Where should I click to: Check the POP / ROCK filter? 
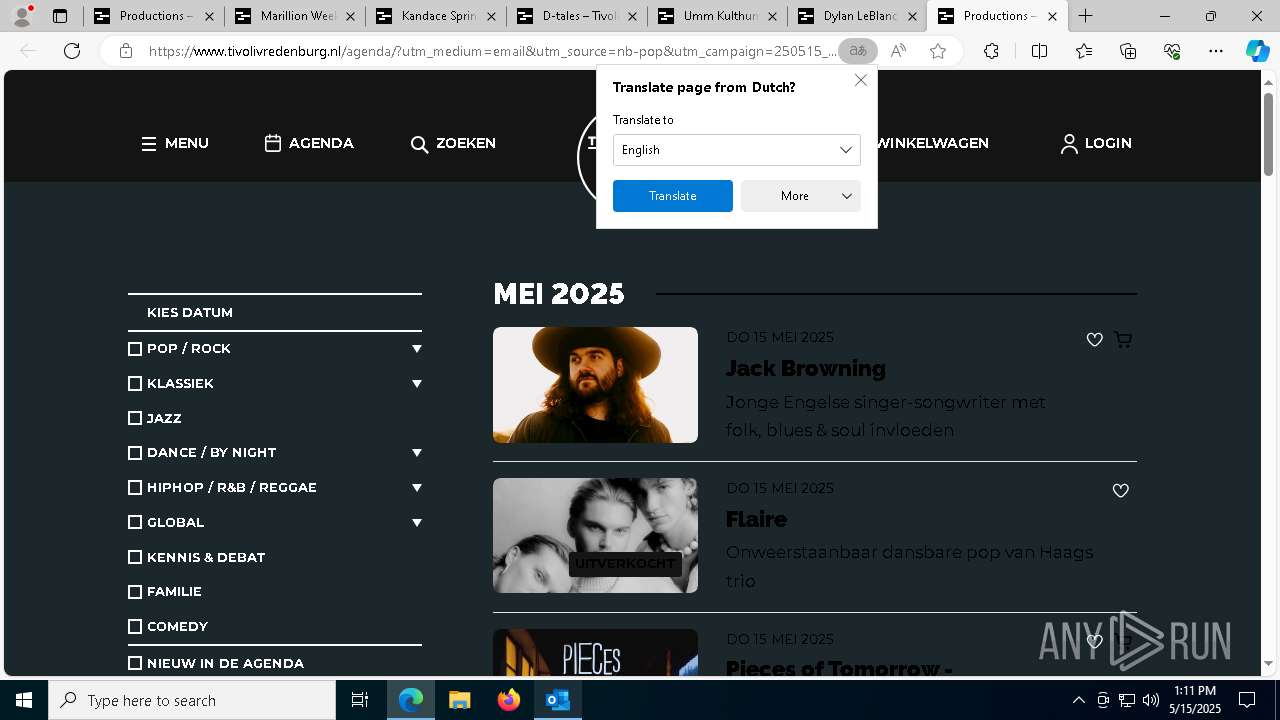point(135,349)
